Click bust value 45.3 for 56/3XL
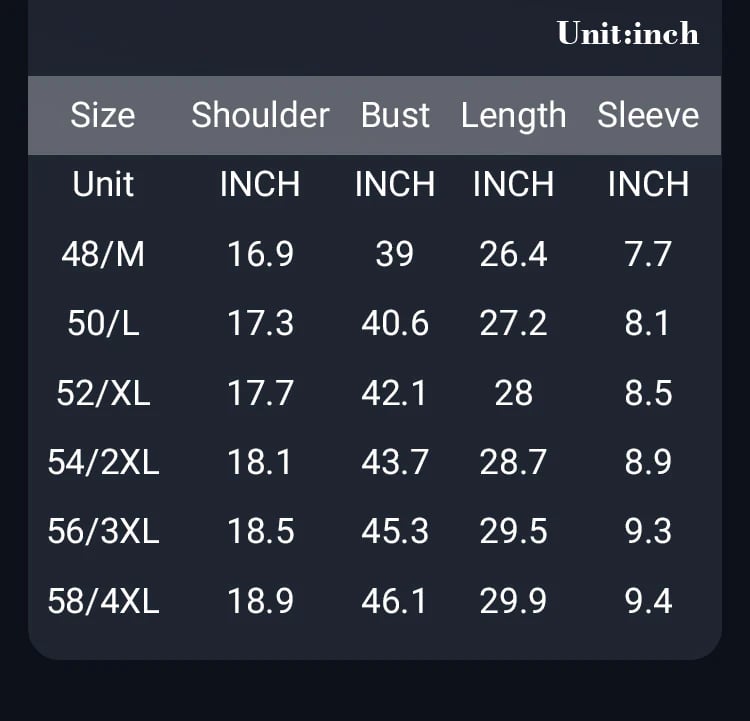 pos(395,531)
